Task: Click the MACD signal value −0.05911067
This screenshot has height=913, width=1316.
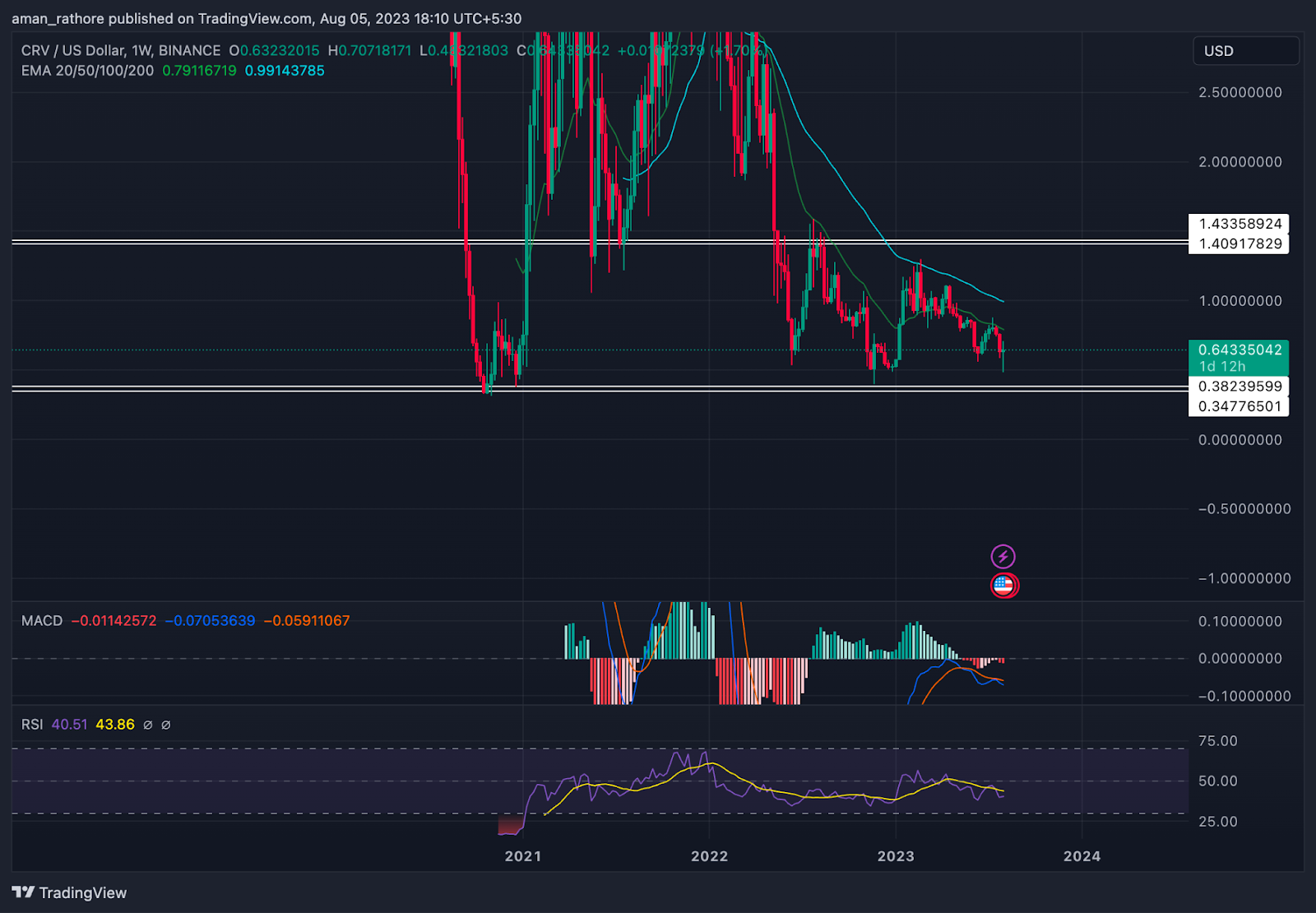Action: pyautogui.click(x=307, y=621)
